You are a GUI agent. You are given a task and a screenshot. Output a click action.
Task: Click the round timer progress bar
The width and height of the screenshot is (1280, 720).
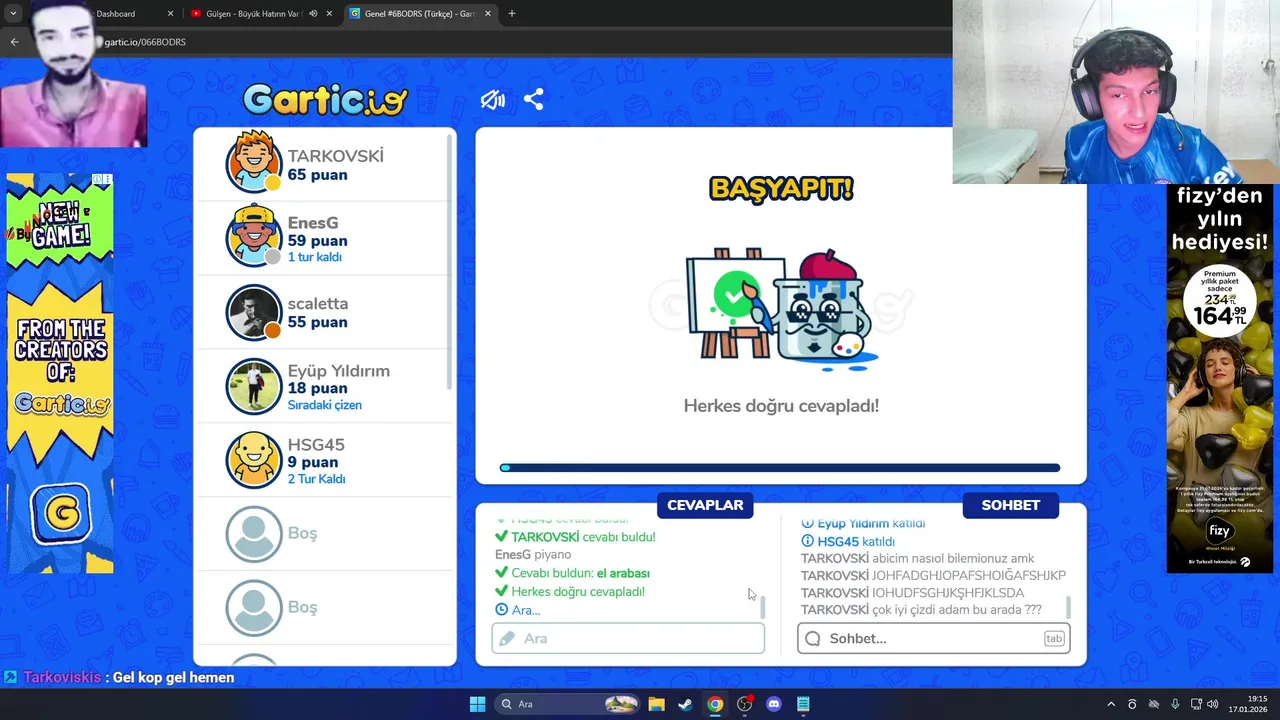click(780, 468)
